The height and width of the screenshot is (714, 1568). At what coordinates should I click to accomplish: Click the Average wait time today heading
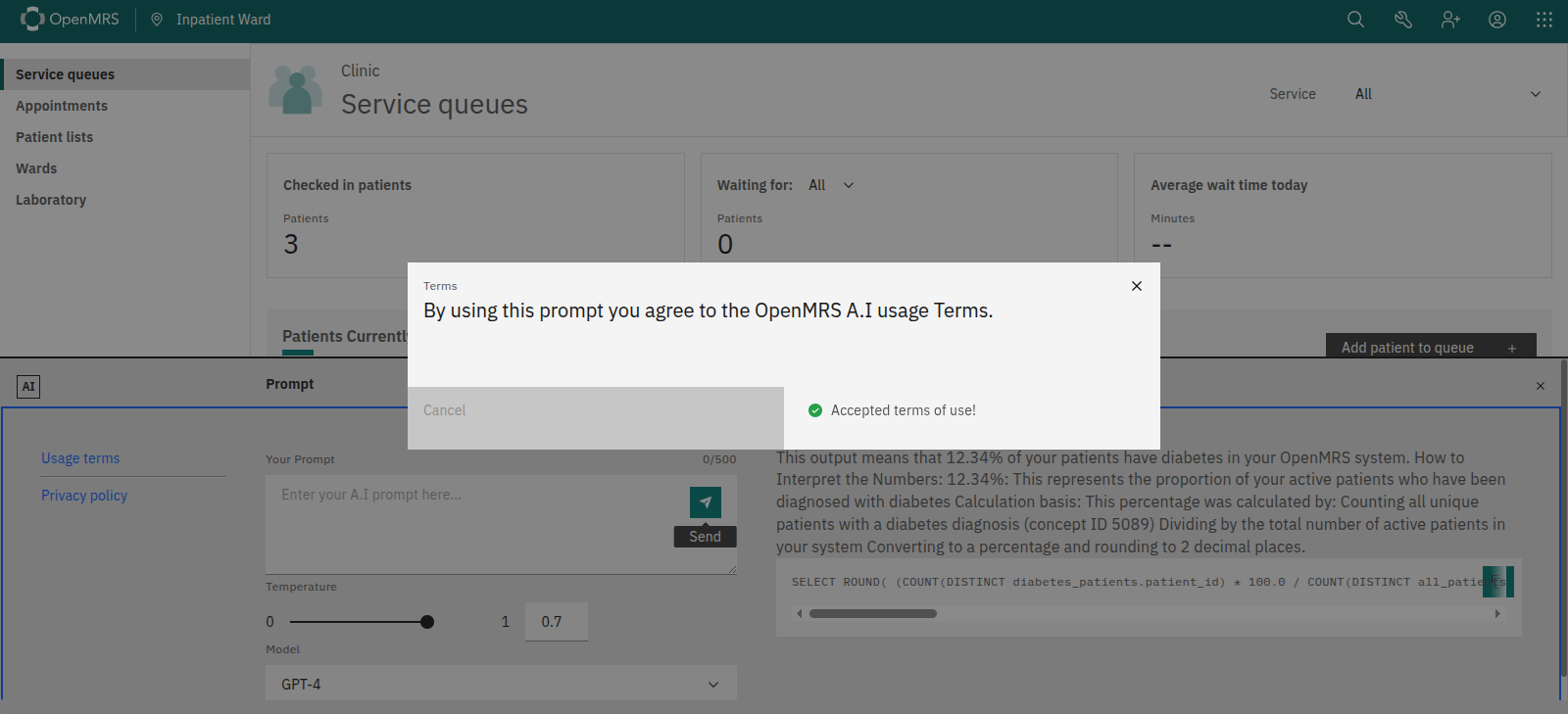point(1229,185)
